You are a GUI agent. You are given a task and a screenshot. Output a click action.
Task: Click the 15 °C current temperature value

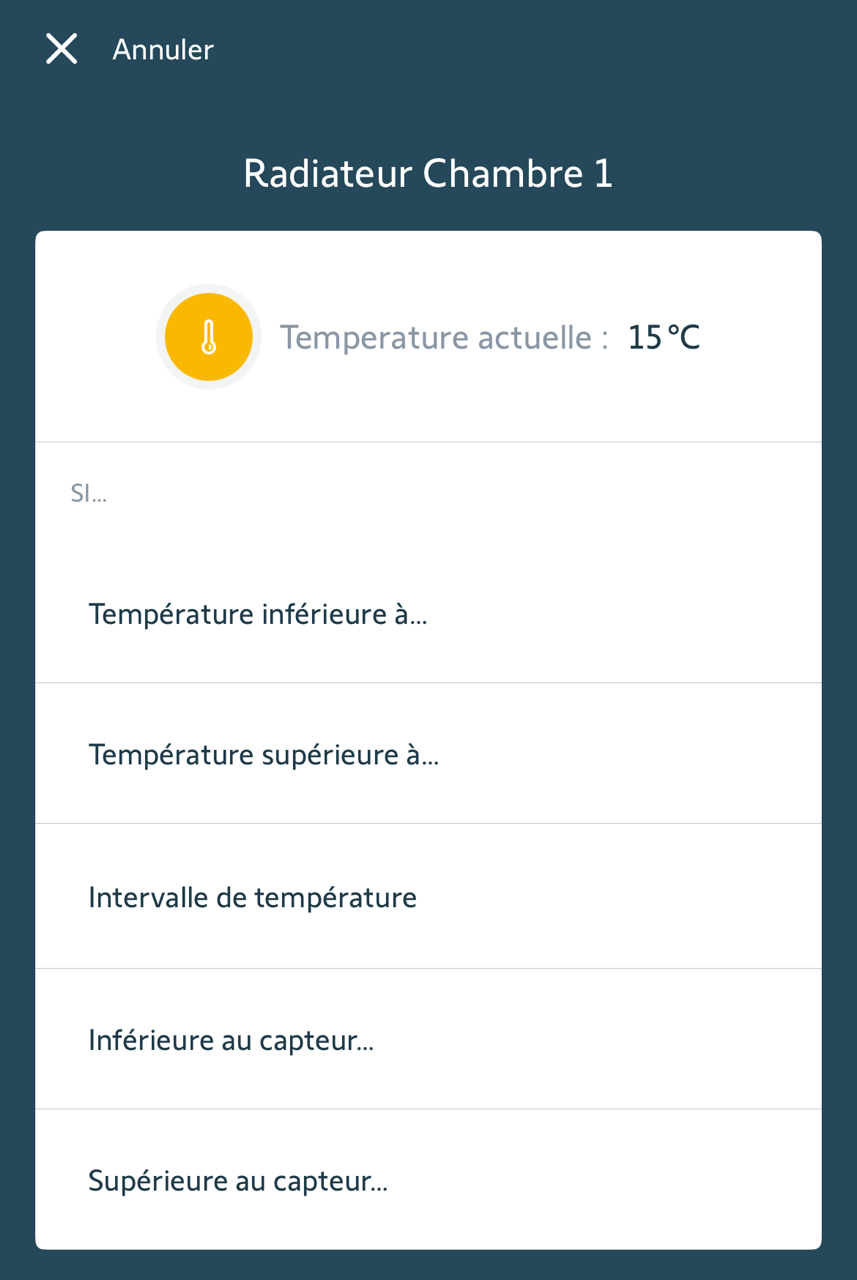tap(663, 338)
